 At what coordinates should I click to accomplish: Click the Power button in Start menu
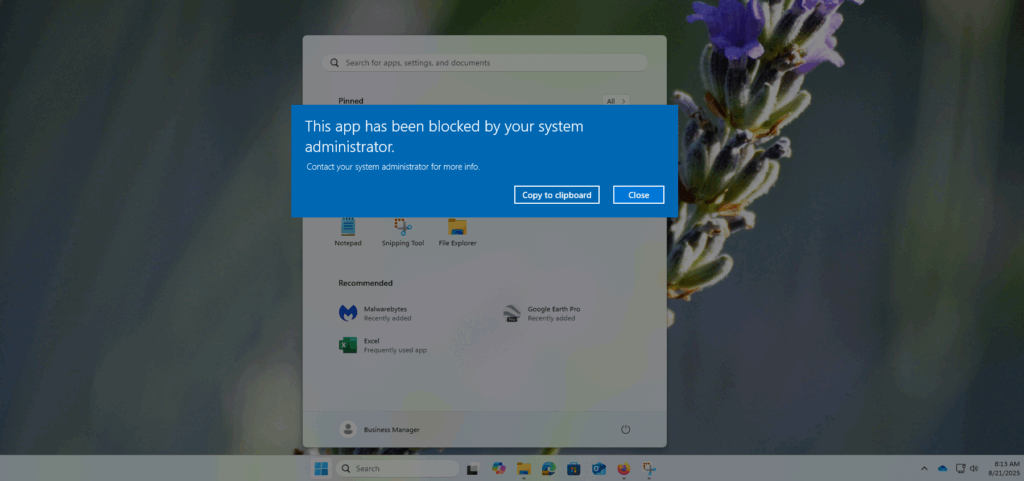pos(625,429)
